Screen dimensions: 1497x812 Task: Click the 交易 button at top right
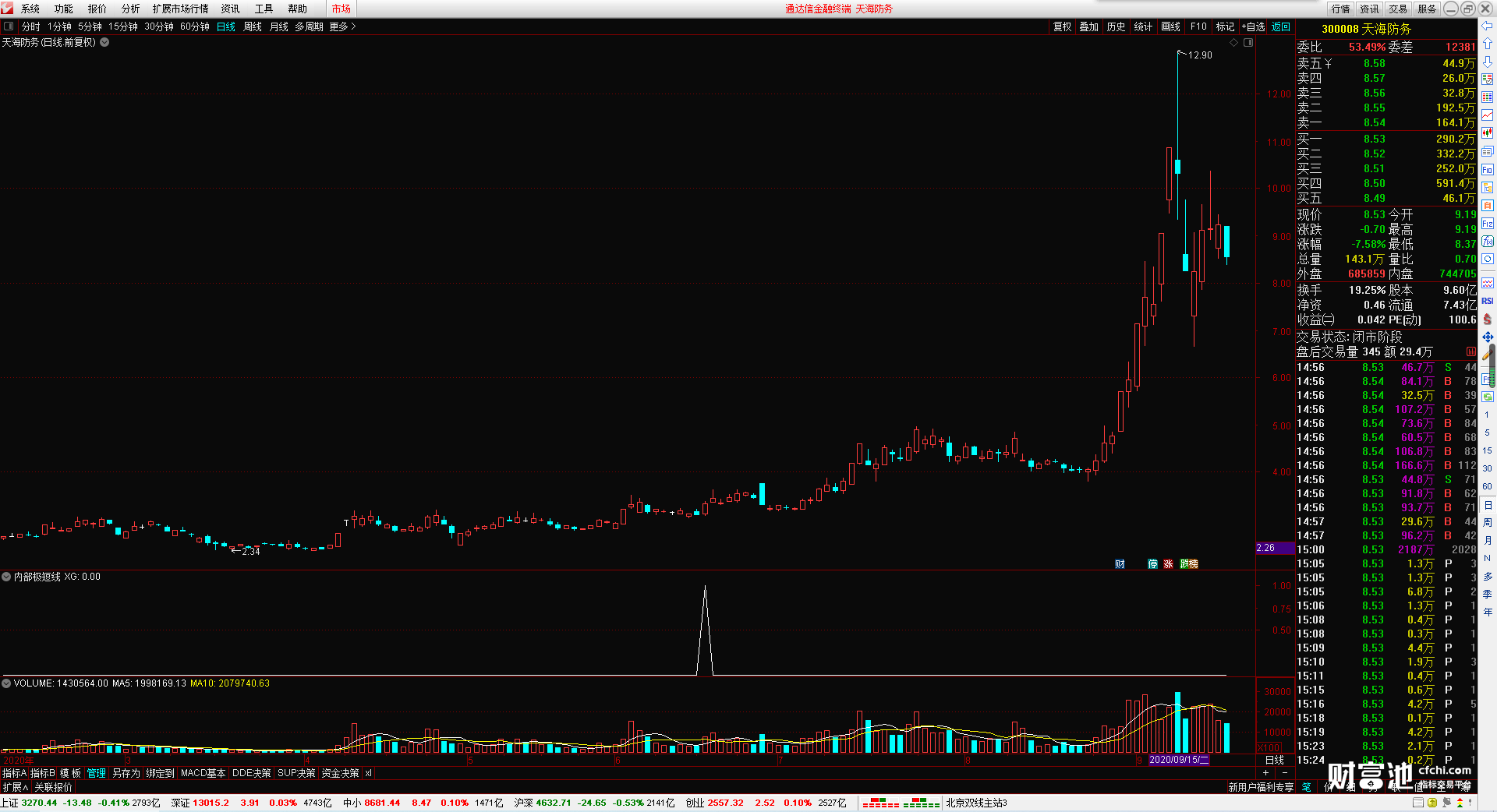coord(1398,9)
